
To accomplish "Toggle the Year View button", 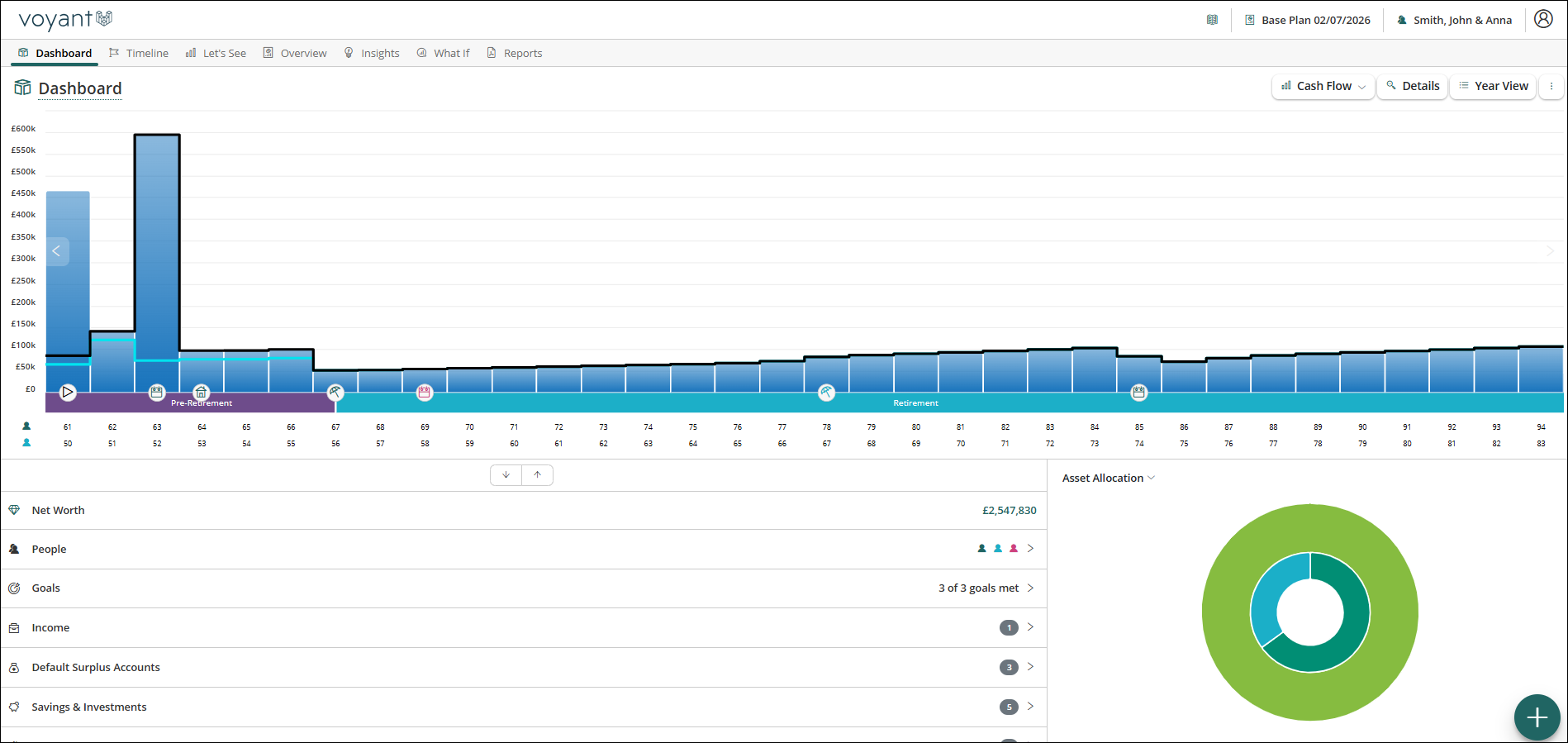I will (1493, 86).
